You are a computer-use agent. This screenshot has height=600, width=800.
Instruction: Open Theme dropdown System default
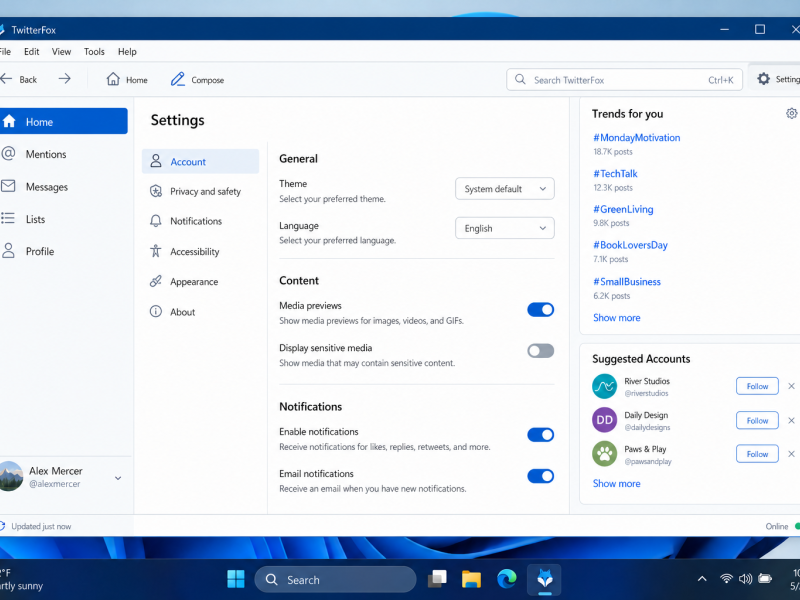click(505, 189)
